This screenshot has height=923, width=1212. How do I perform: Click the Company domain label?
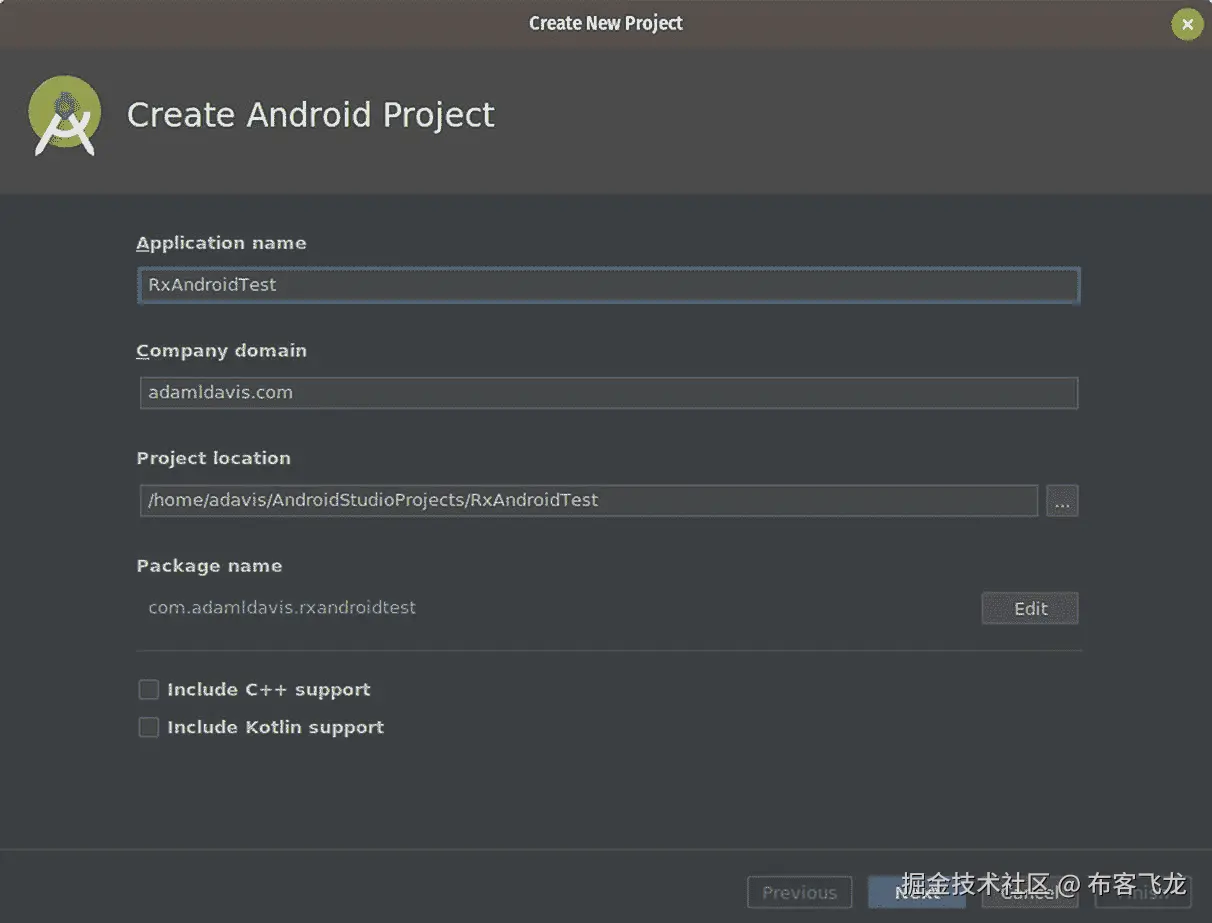point(221,351)
